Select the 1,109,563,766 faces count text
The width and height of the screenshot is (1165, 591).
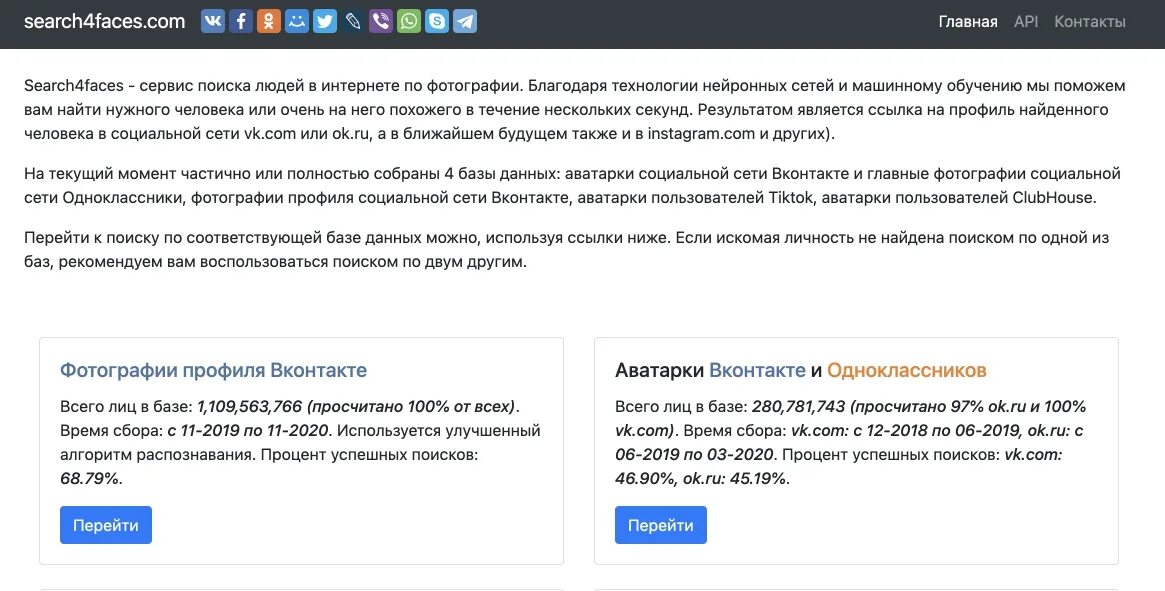click(250, 407)
